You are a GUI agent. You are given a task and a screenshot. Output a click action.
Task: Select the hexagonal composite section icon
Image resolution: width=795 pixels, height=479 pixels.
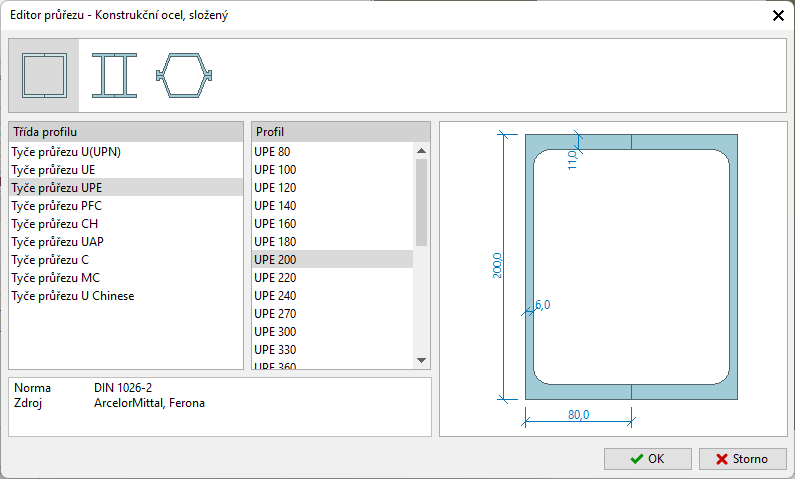click(185, 75)
